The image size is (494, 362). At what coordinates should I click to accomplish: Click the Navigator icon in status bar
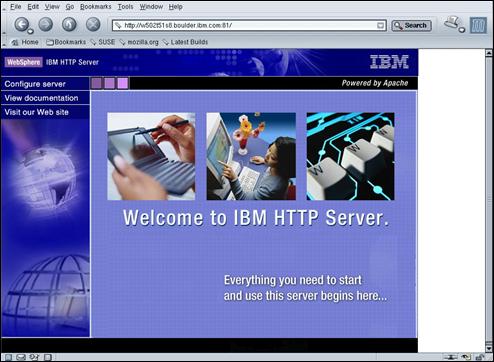[x=8, y=357]
